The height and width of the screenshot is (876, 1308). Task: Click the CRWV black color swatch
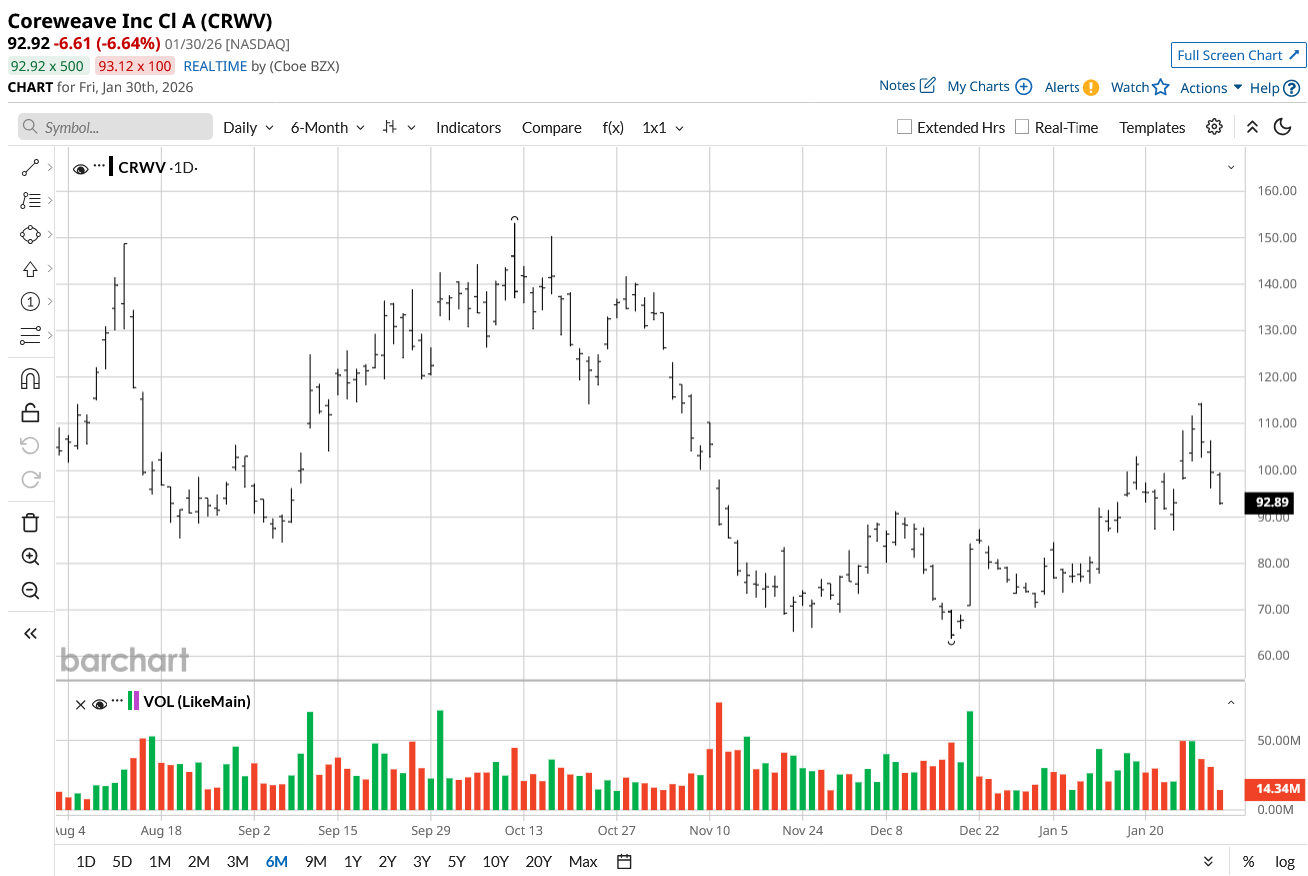tap(111, 167)
